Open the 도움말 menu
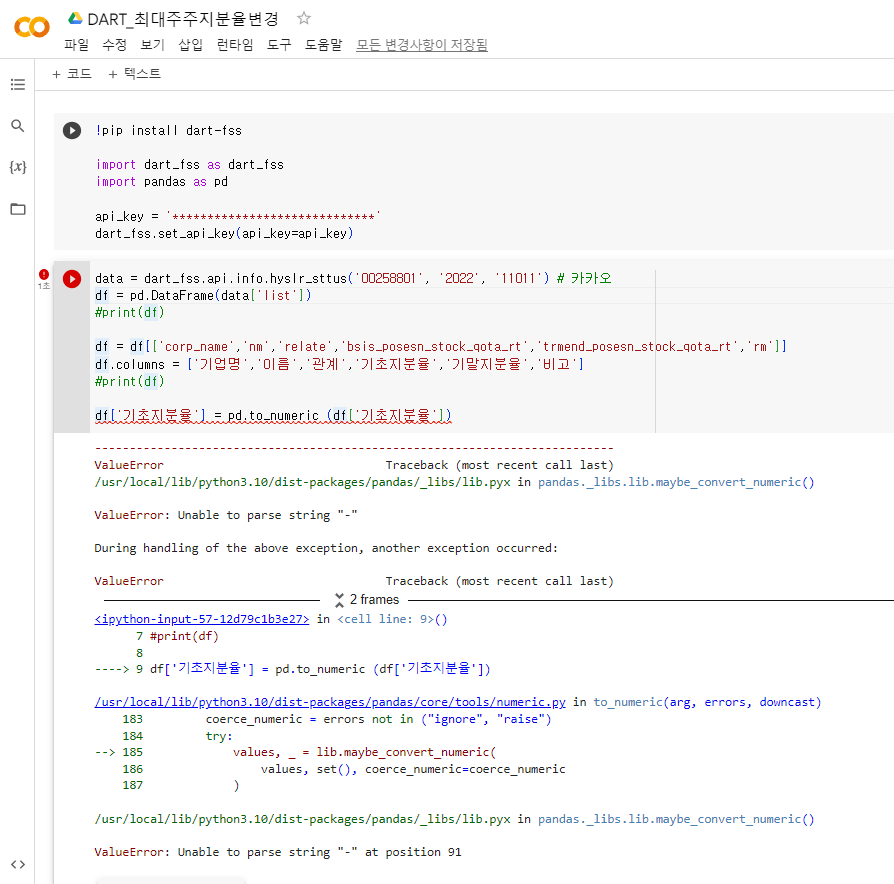Image resolution: width=894 pixels, height=884 pixels. [323, 44]
